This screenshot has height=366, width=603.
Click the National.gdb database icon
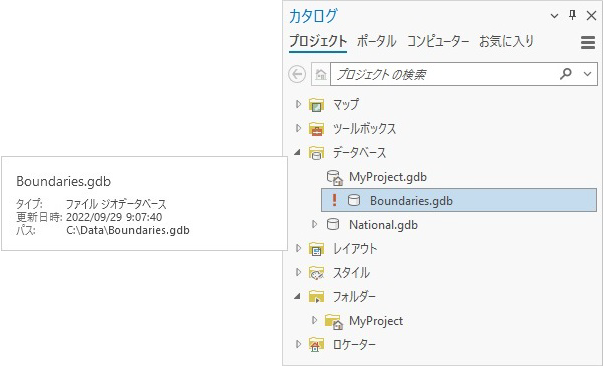click(333, 225)
